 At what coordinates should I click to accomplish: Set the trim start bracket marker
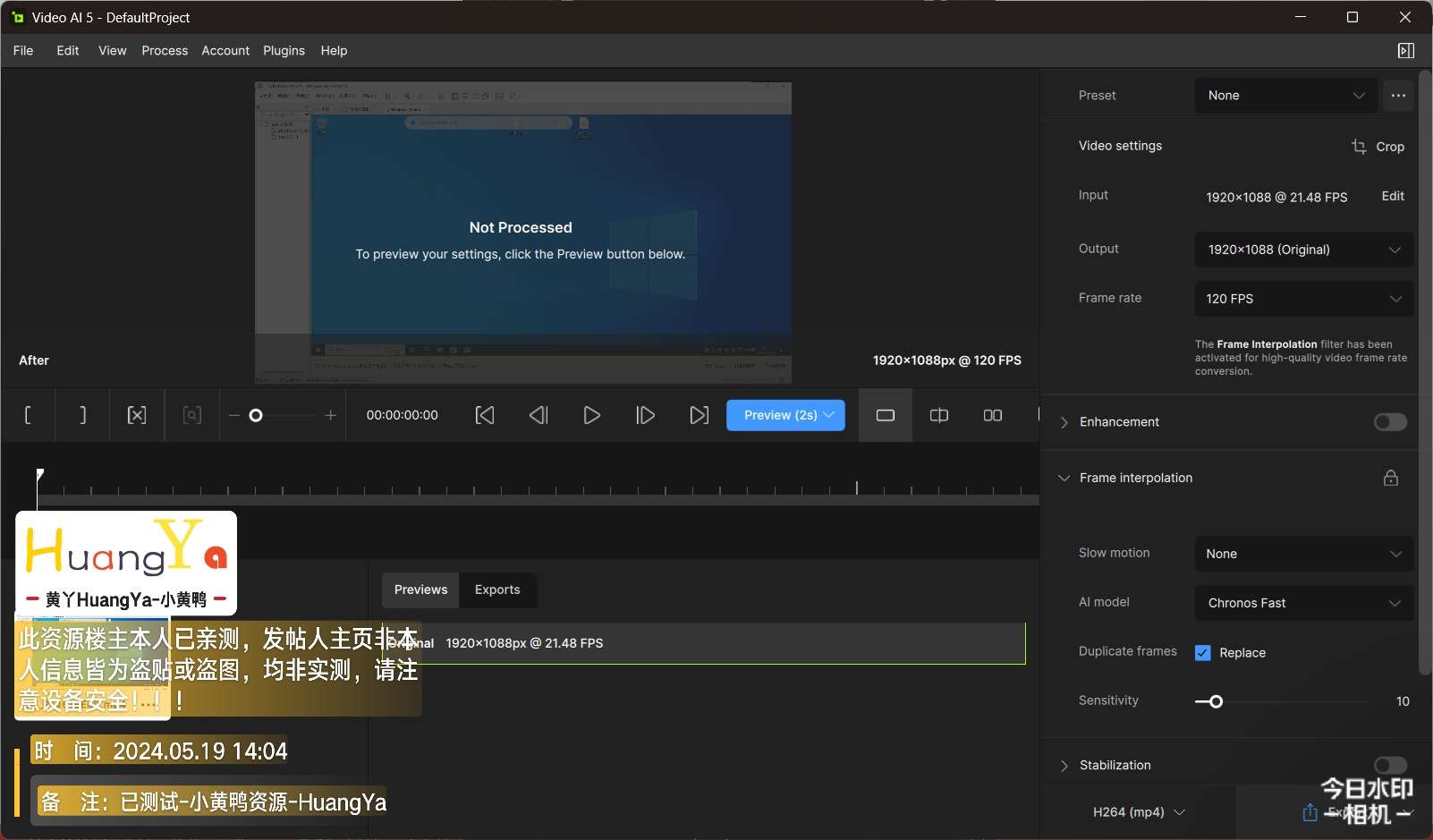28,415
